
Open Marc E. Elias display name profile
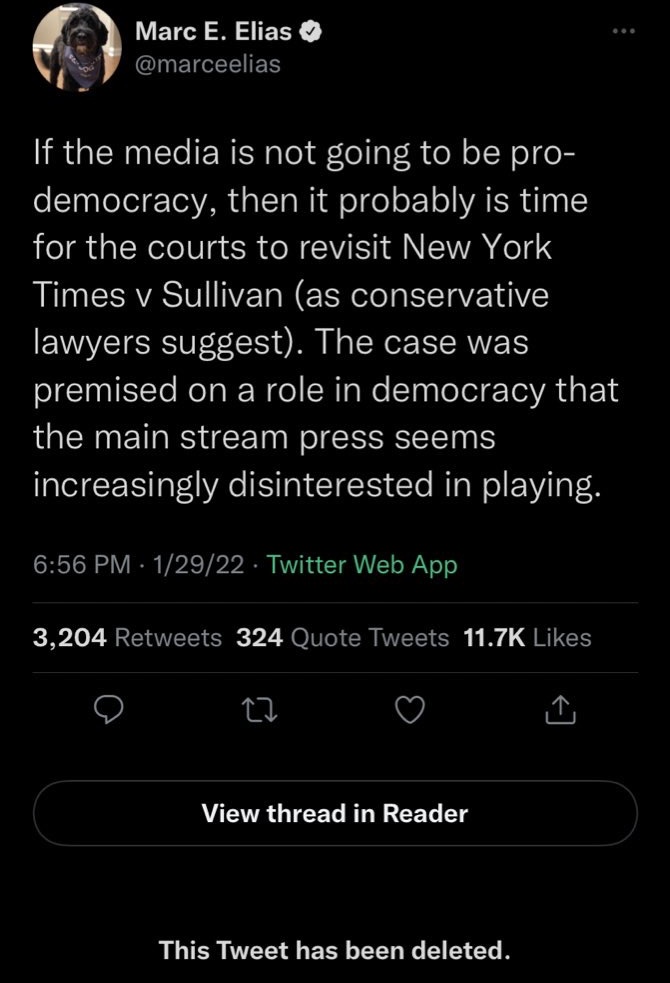click(213, 32)
